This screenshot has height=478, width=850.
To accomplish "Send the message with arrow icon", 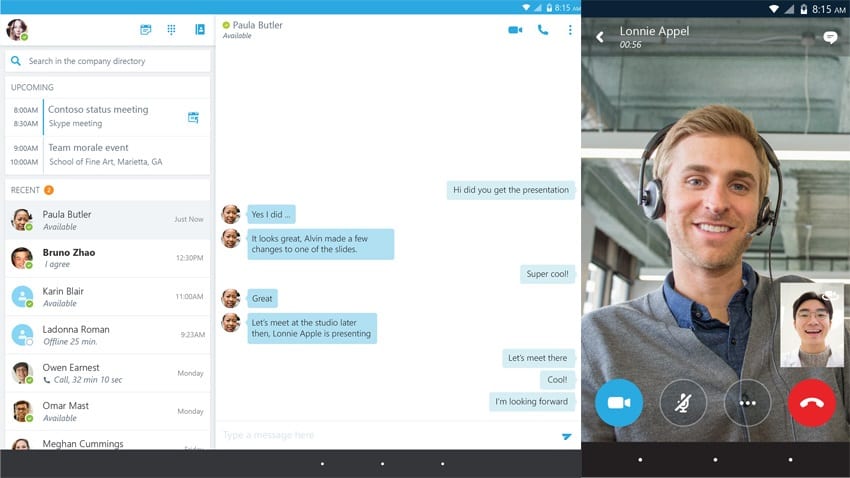I will pyautogui.click(x=566, y=436).
